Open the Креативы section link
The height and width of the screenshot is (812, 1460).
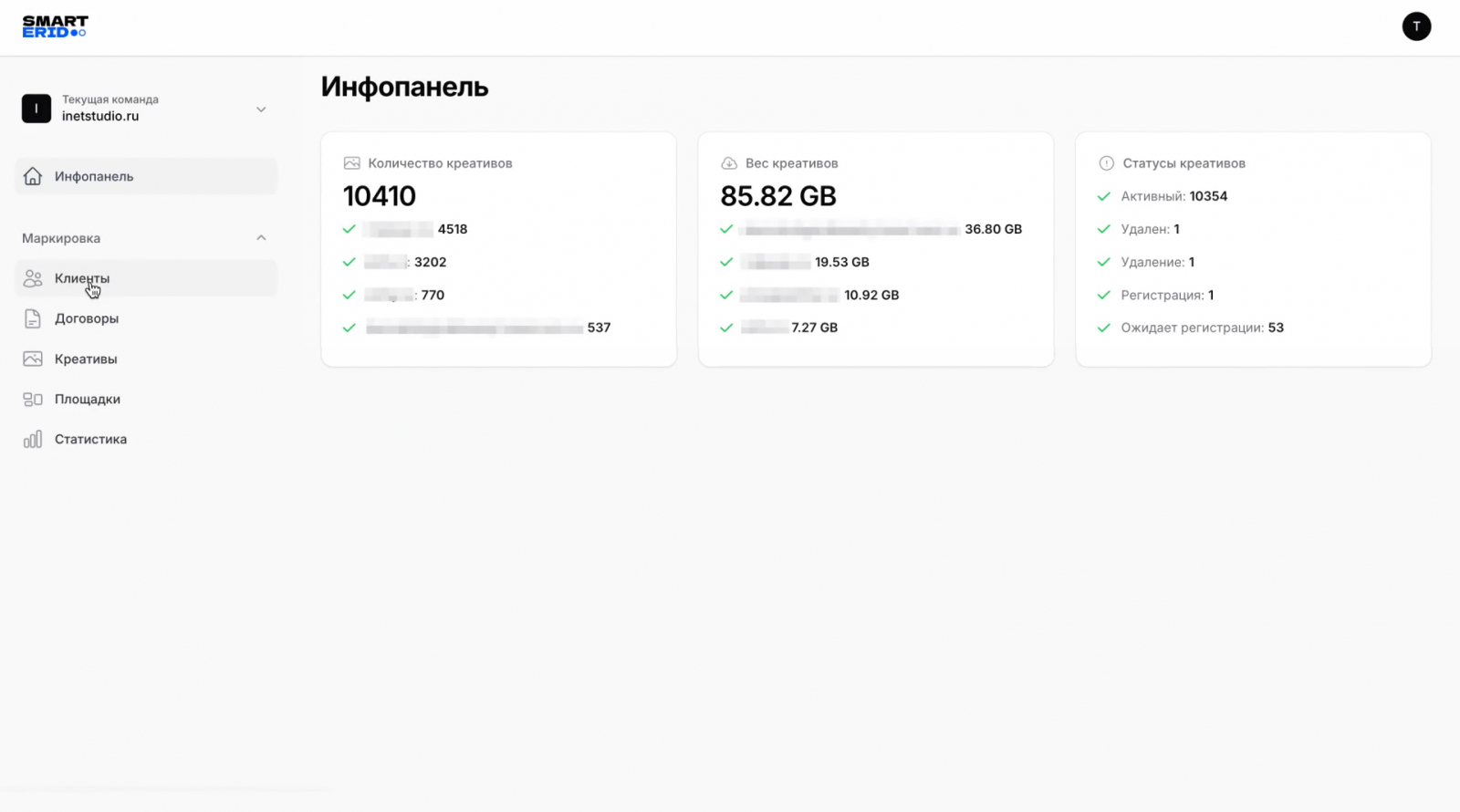(86, 359)
